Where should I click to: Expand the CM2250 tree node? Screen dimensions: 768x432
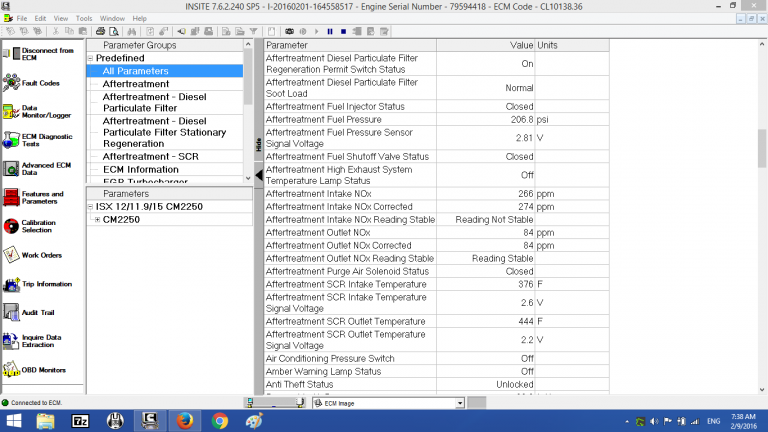tap(97, 220)
